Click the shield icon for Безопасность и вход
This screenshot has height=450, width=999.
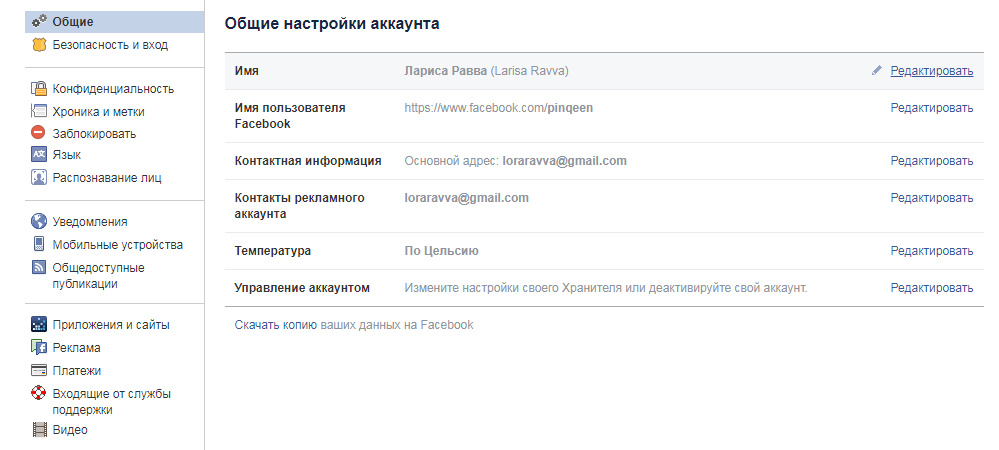click(x=39, y=45)
